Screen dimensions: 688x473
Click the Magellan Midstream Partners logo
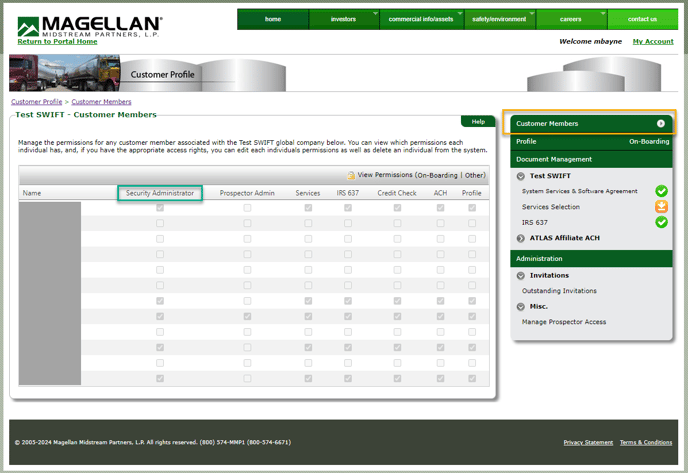pyautogui.click(x=90, y=27)
